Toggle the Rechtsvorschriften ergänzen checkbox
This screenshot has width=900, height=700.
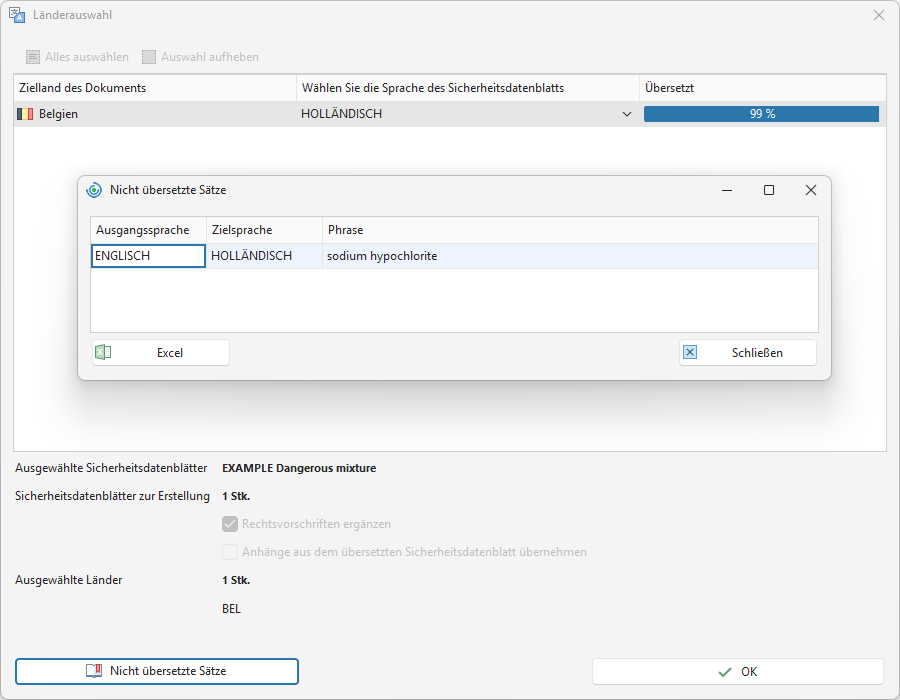pyautogui.click(x=230, y=524)
